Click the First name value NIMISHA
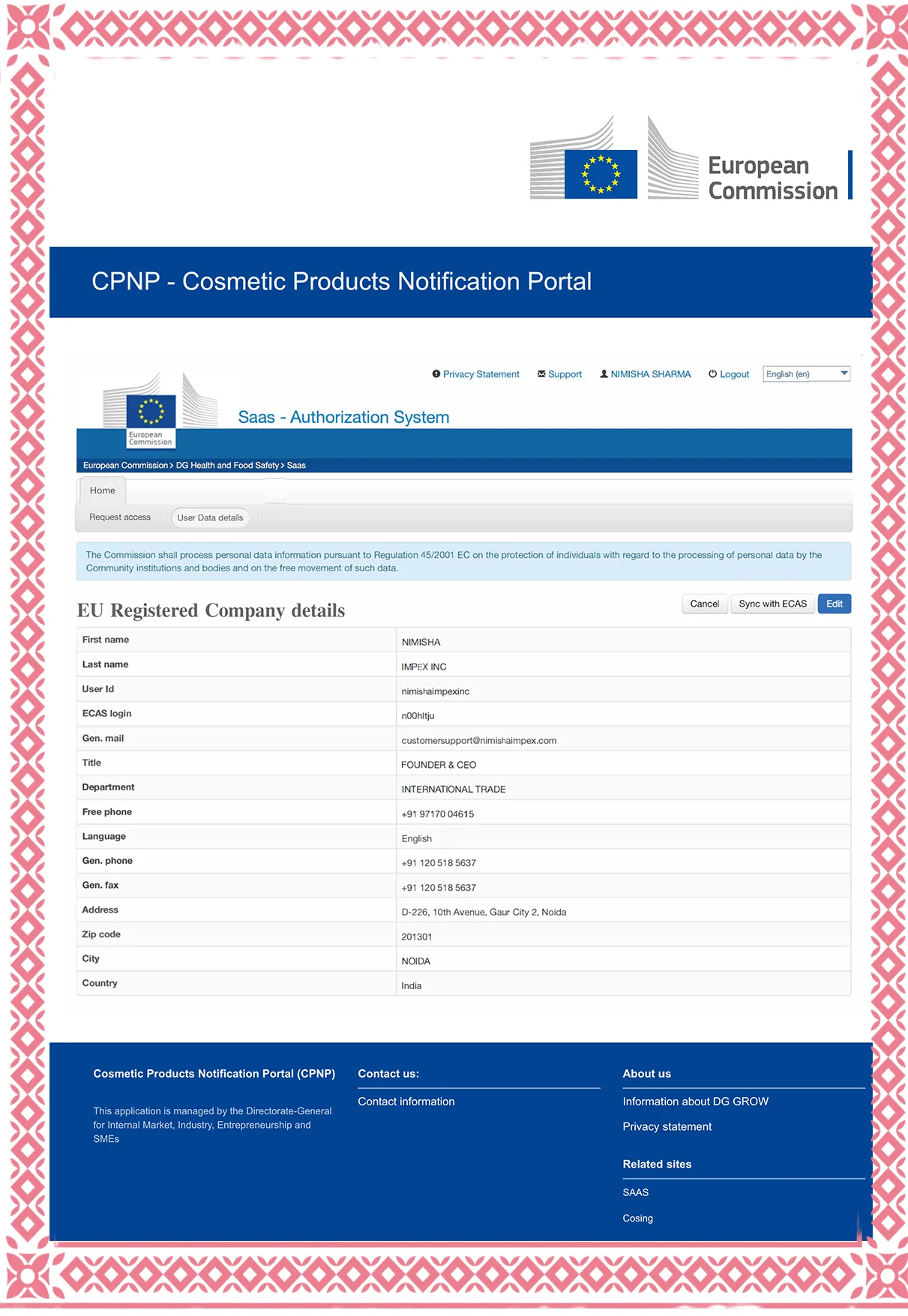Viewport: 908px width, 1316px height. click(x=421, y=642)
